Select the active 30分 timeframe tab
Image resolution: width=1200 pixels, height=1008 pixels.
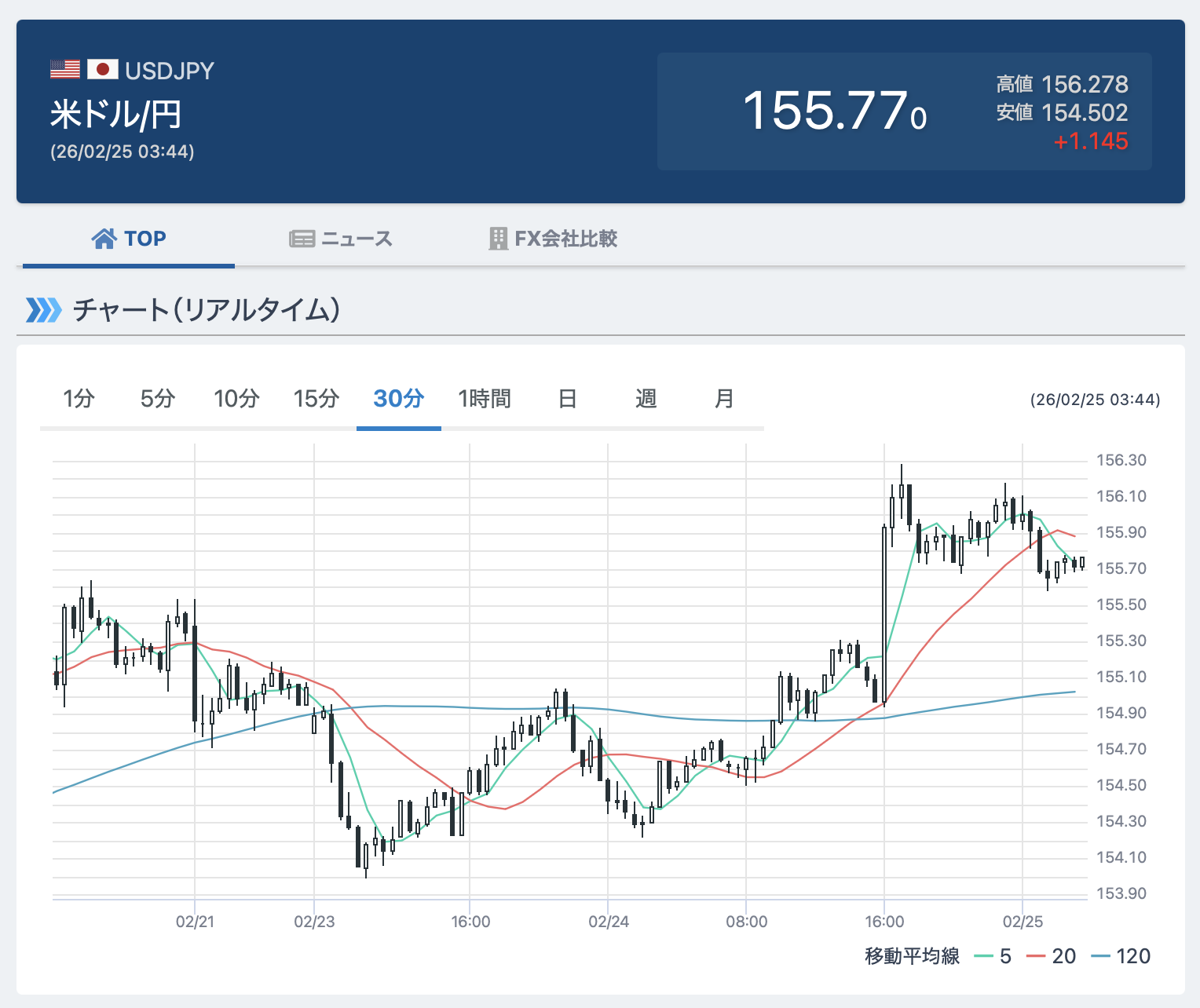(x=399, y=399)
